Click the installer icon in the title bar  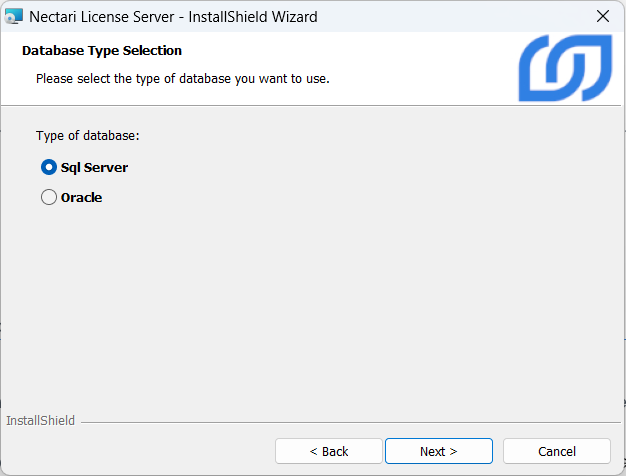coord(14,16)
